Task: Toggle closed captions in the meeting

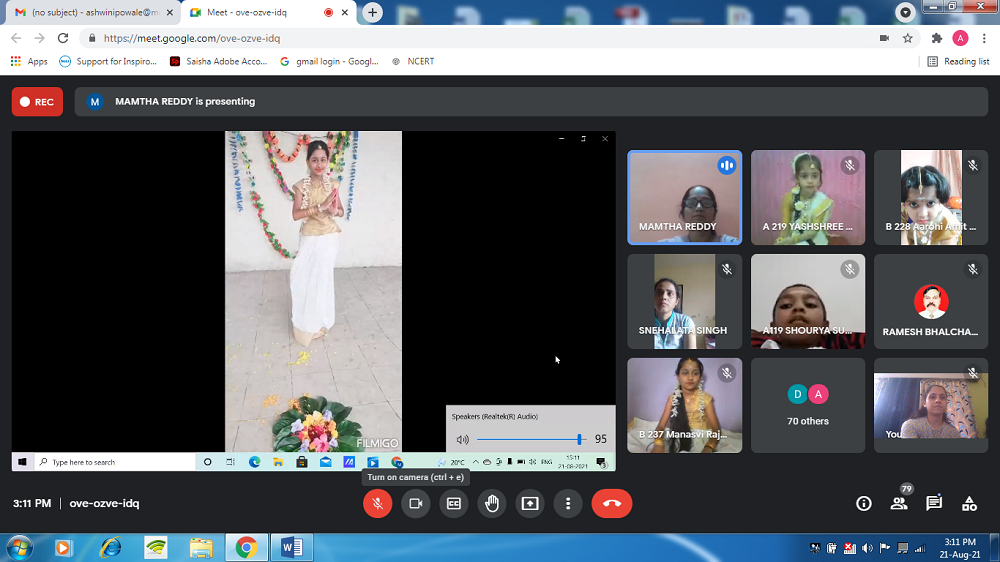Action: tap(453, 503)
